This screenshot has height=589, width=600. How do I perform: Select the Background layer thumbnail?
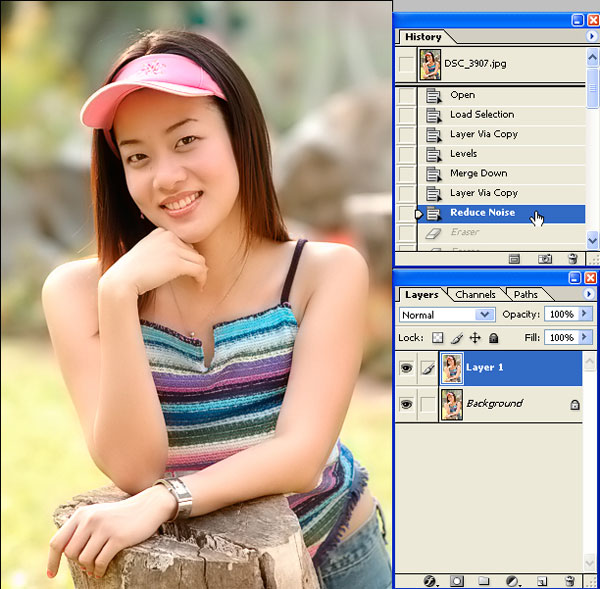coord(452,405)
